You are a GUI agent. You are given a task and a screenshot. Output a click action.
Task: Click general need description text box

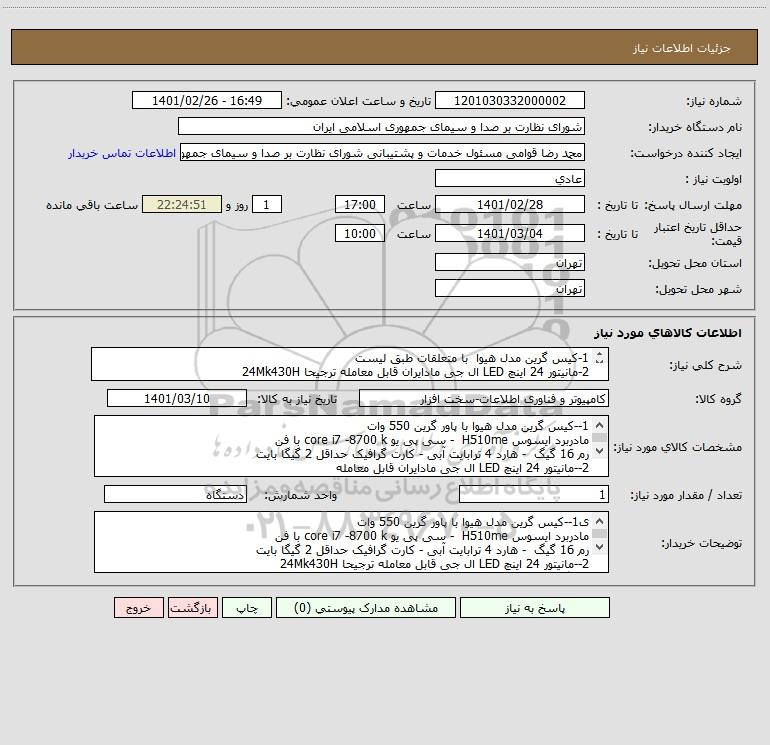pos(350,364)
